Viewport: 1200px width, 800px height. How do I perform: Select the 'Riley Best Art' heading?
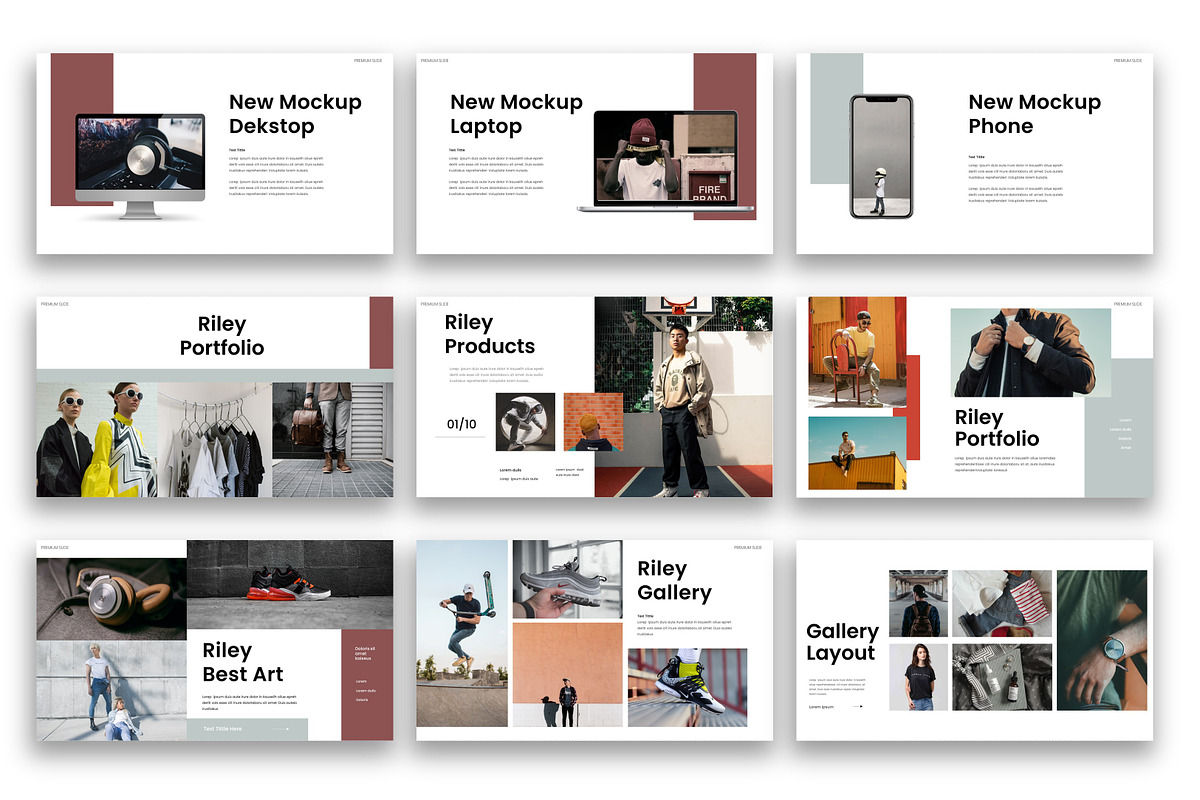pos(243,663)
